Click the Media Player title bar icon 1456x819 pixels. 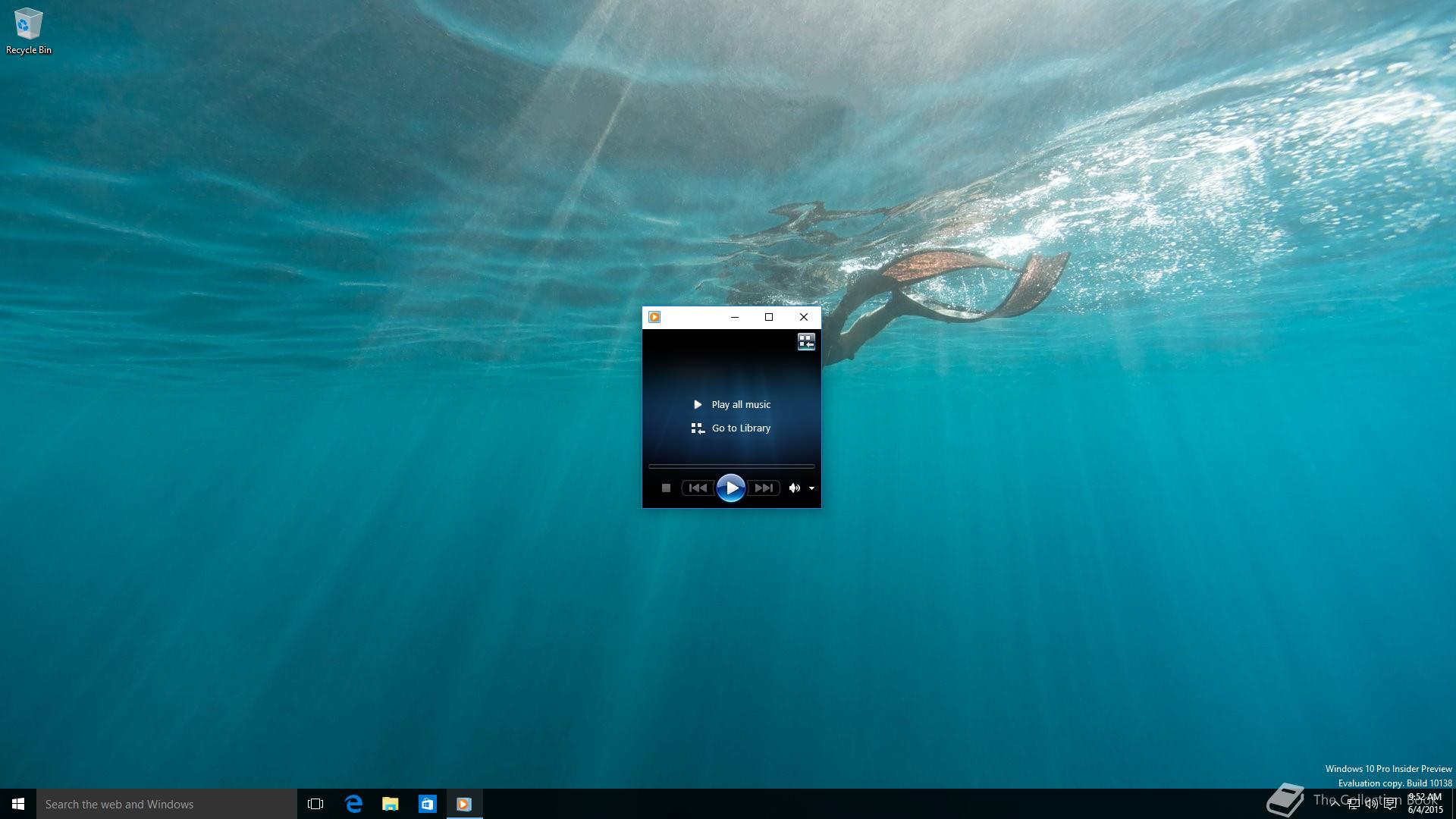[x=654, y=317]
